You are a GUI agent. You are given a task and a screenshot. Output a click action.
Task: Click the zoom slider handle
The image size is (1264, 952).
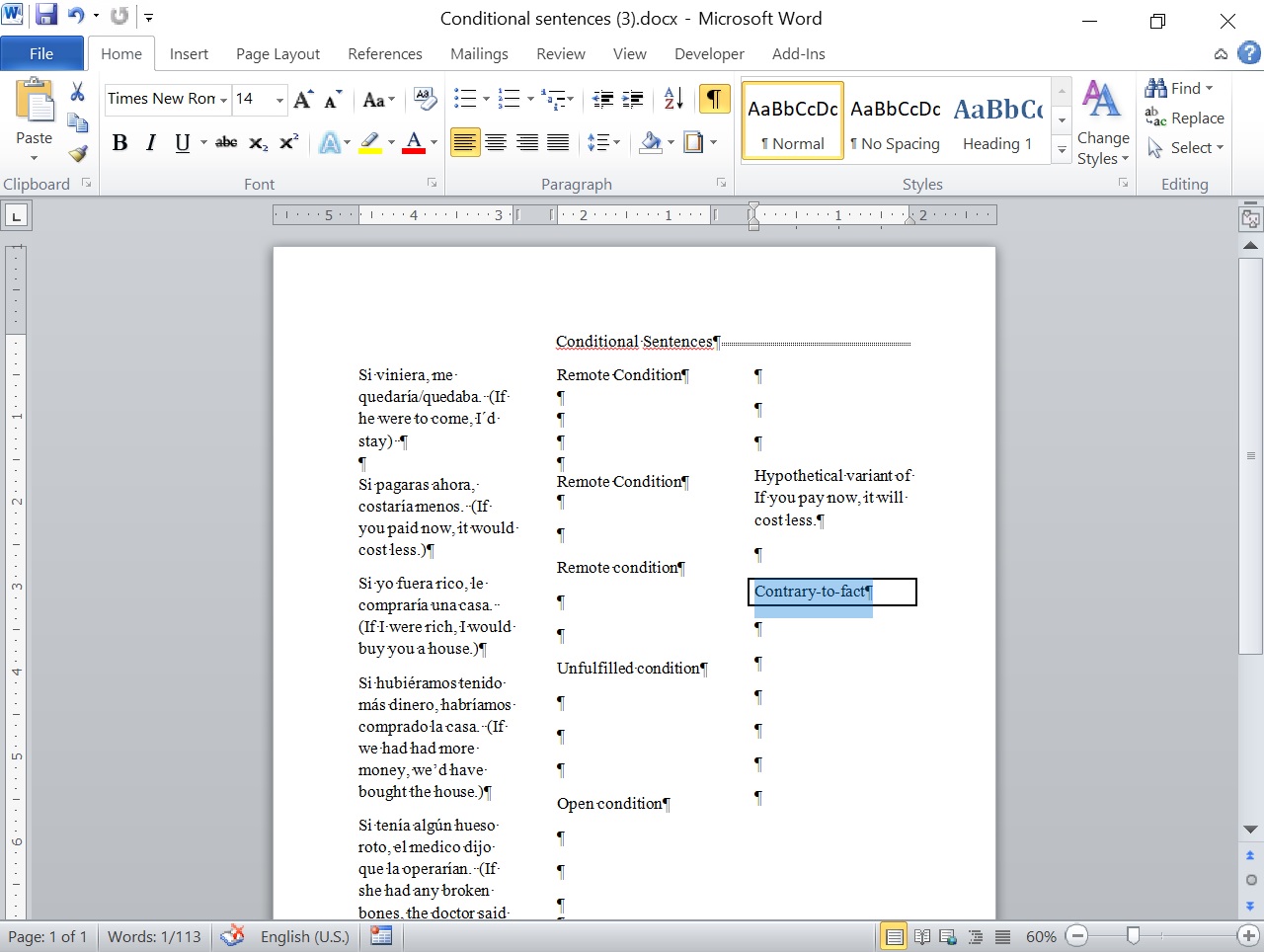(x=1134, y=935)
